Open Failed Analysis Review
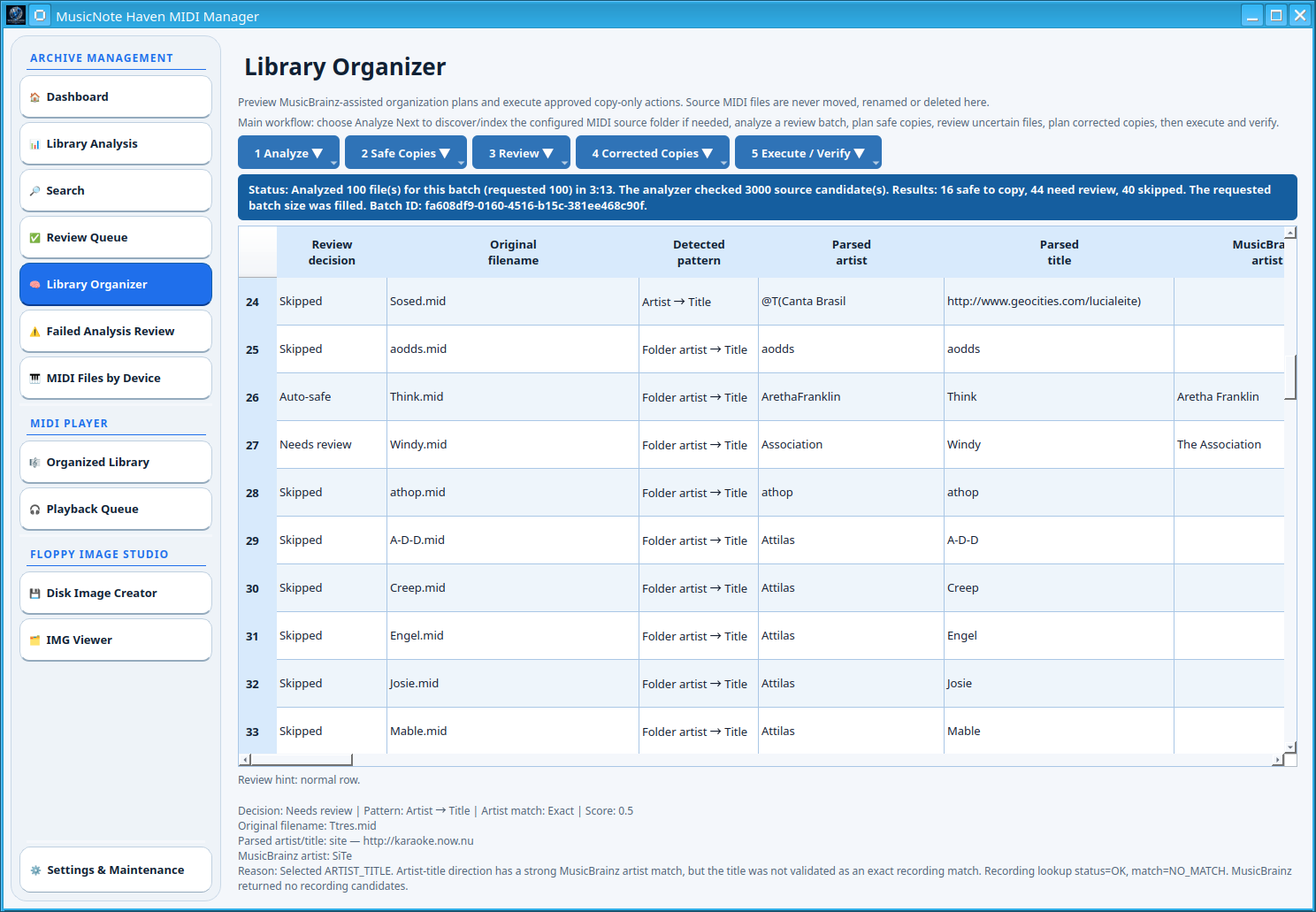Image resolution: width=1316 pixels, height=912 pixels. pyautogui.click(x=116, y=332)
